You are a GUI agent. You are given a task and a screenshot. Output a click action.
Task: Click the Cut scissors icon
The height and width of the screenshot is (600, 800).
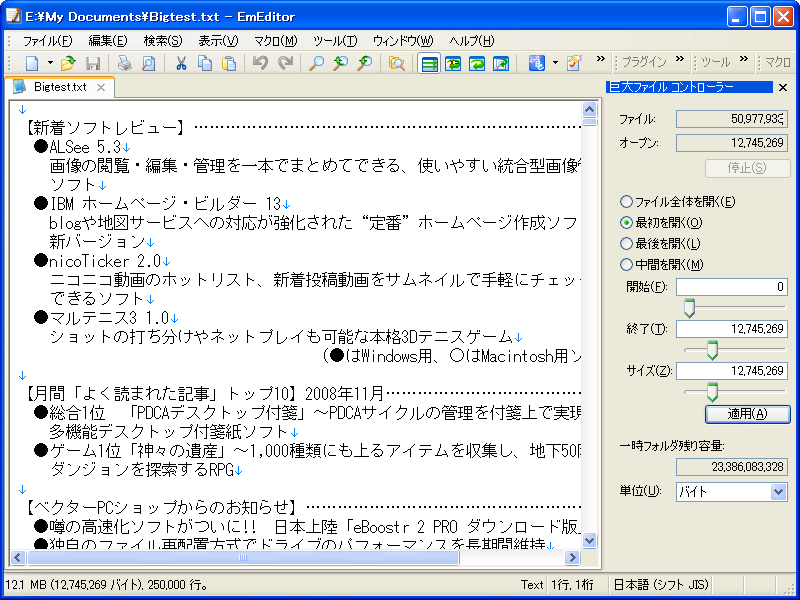tap(181, 63)
